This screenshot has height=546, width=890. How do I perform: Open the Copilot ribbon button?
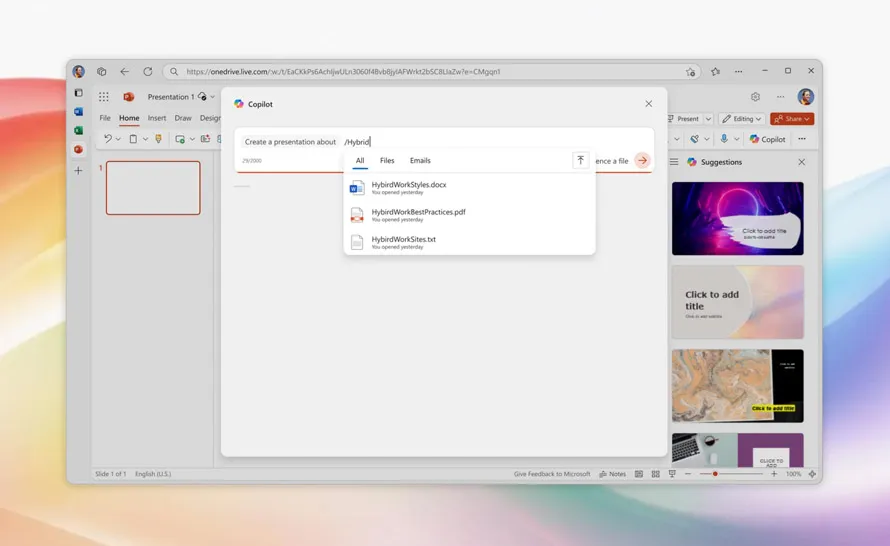[767, 139]
